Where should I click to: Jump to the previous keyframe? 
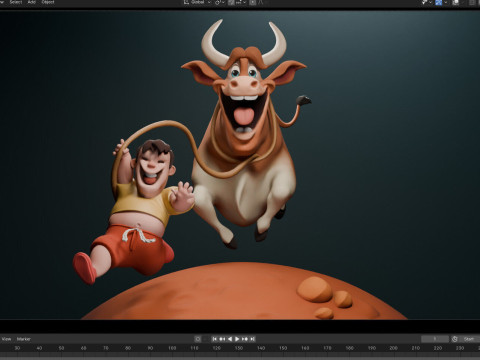(222, 339)
